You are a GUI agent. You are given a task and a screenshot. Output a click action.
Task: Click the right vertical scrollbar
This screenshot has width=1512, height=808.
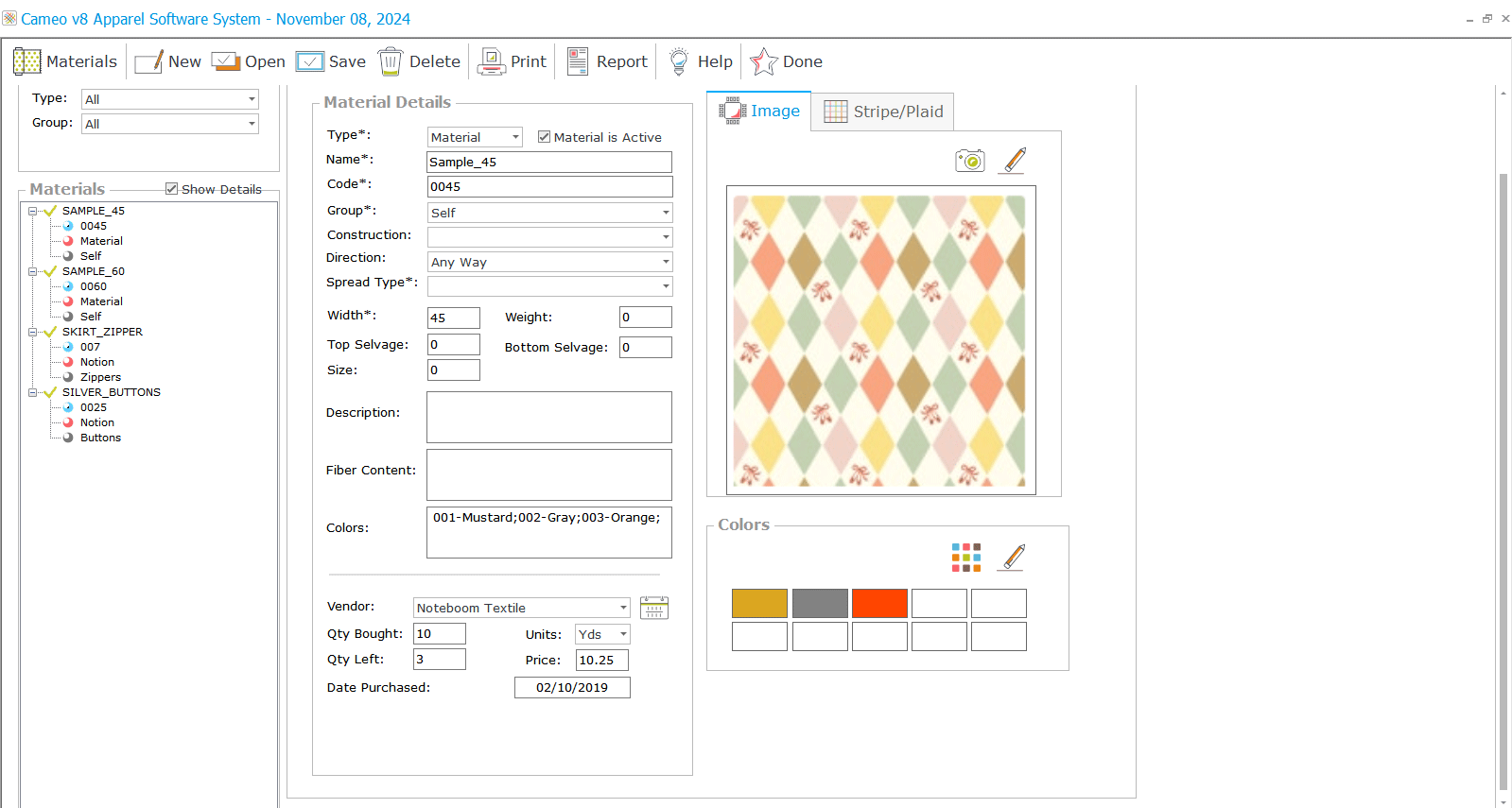click(1503, 482)
